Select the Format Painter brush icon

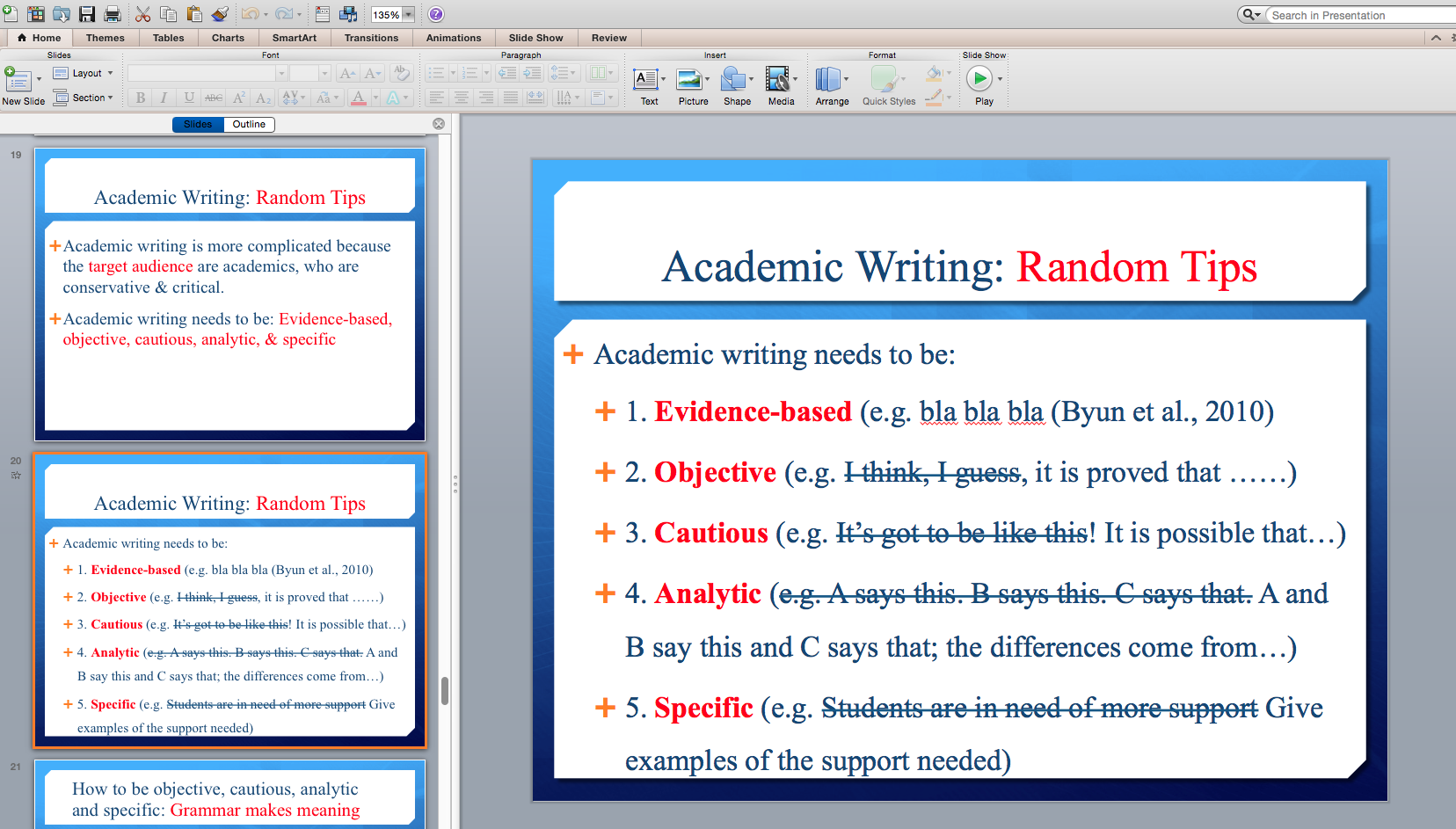[x=221, y=14]
